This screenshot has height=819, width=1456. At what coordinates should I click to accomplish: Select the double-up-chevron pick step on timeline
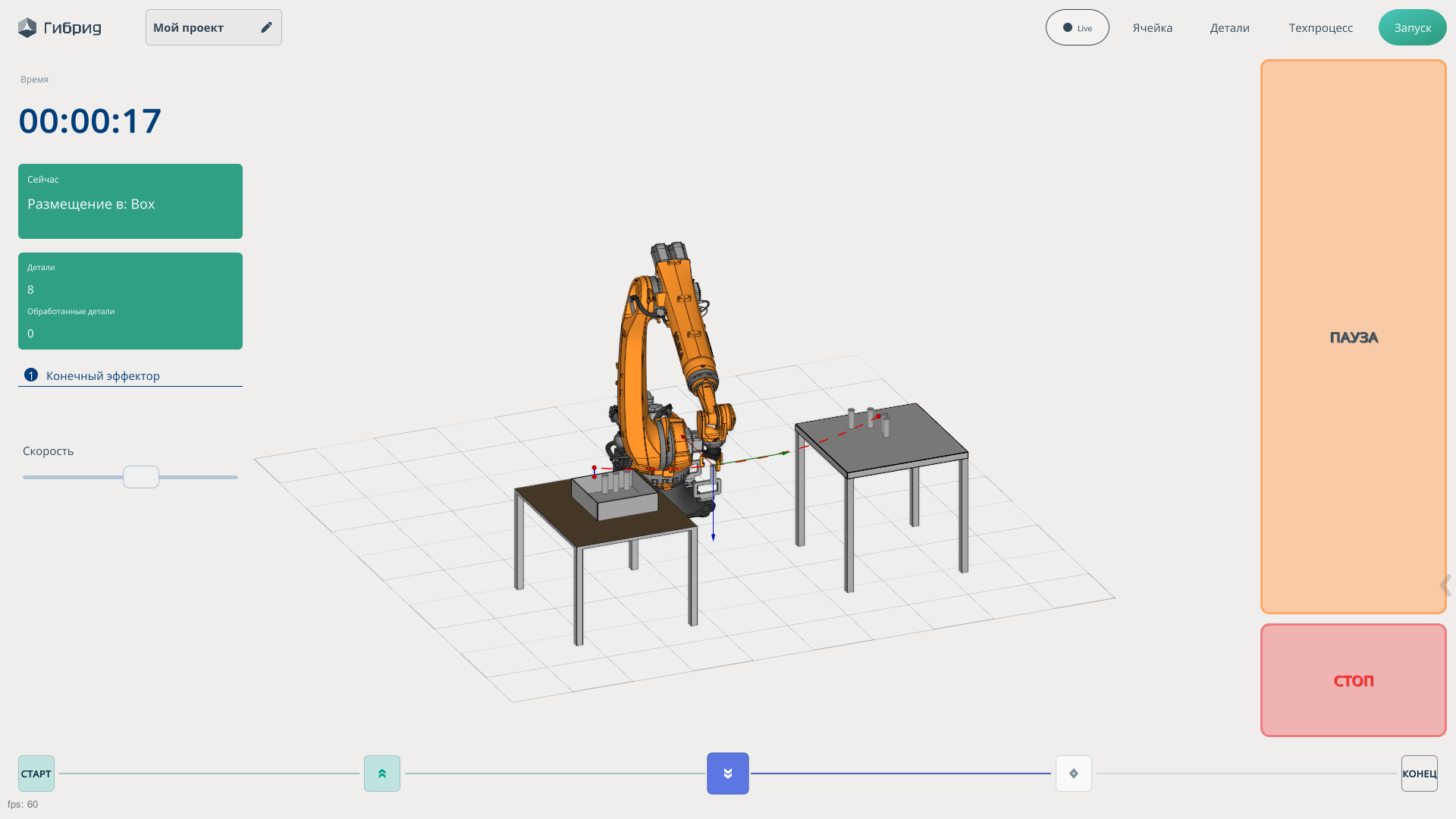(x=382, y=773)
